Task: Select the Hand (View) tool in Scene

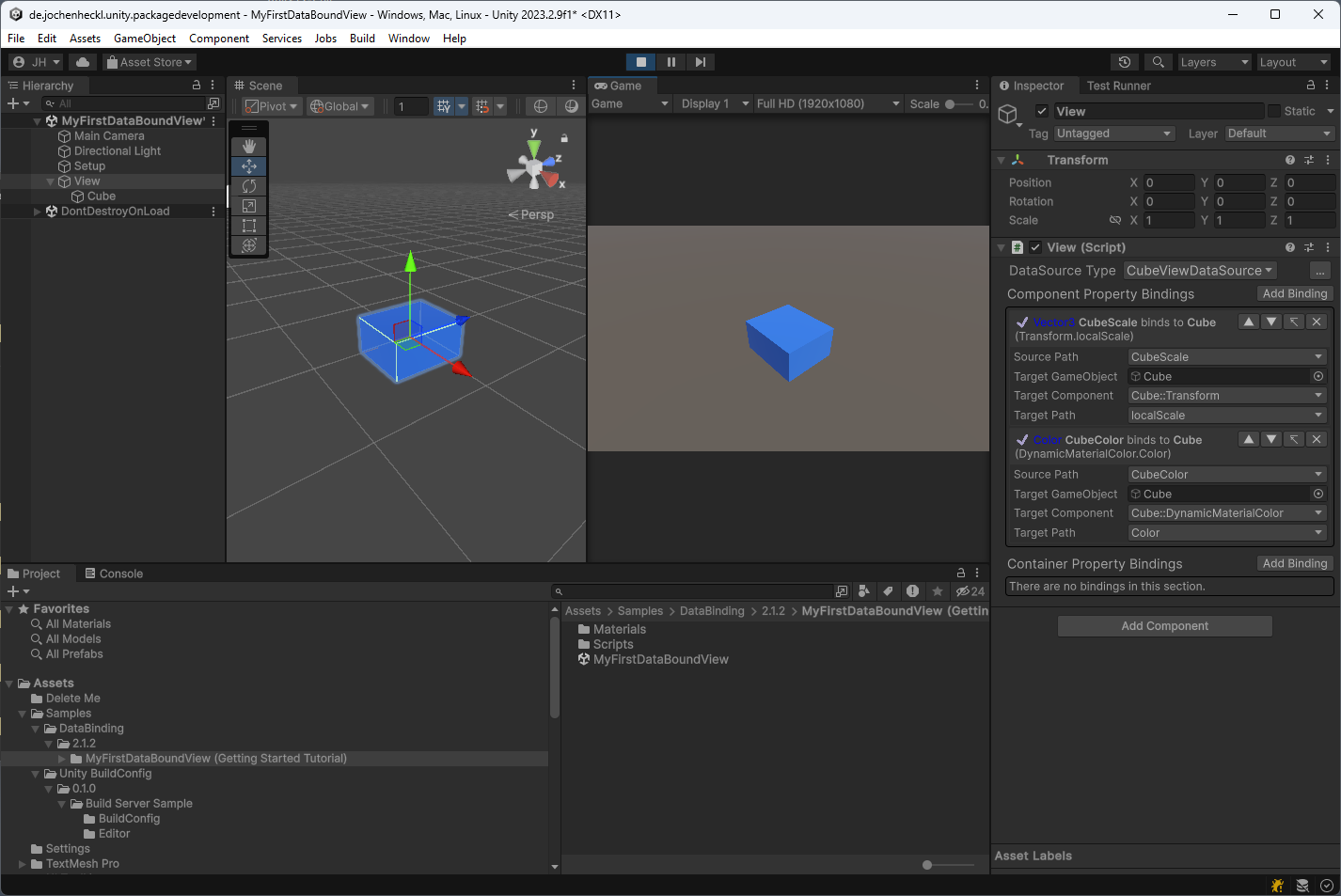Action: coord(248,147)
